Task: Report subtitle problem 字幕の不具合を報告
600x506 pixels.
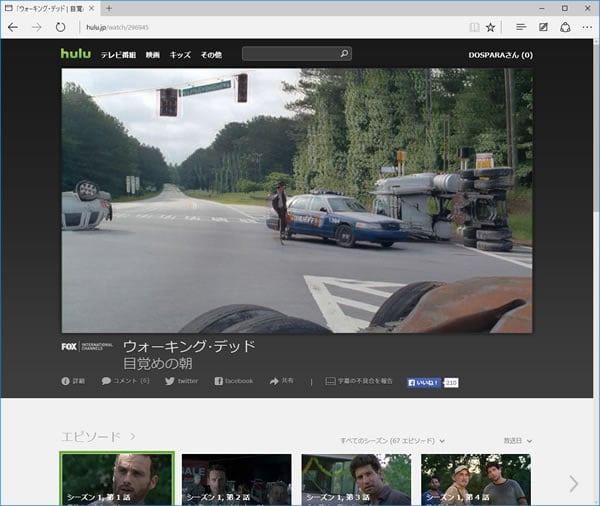Action: 359,381
